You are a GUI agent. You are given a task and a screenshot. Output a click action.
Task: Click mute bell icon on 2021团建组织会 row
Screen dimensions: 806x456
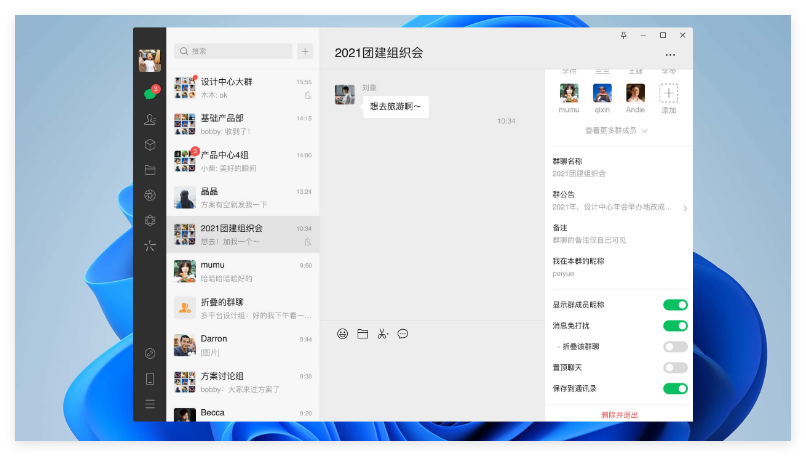(x=307, y=242)
